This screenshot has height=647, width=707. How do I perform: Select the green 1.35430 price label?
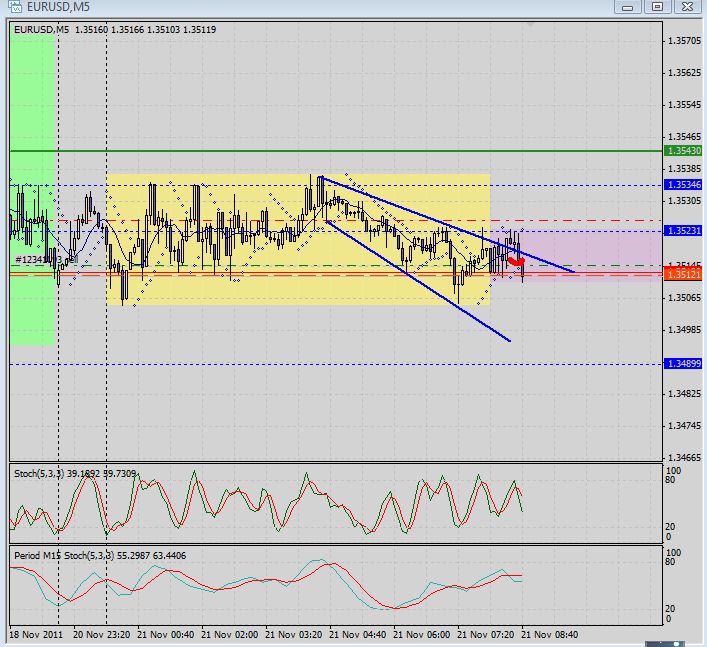pos(683,151)
